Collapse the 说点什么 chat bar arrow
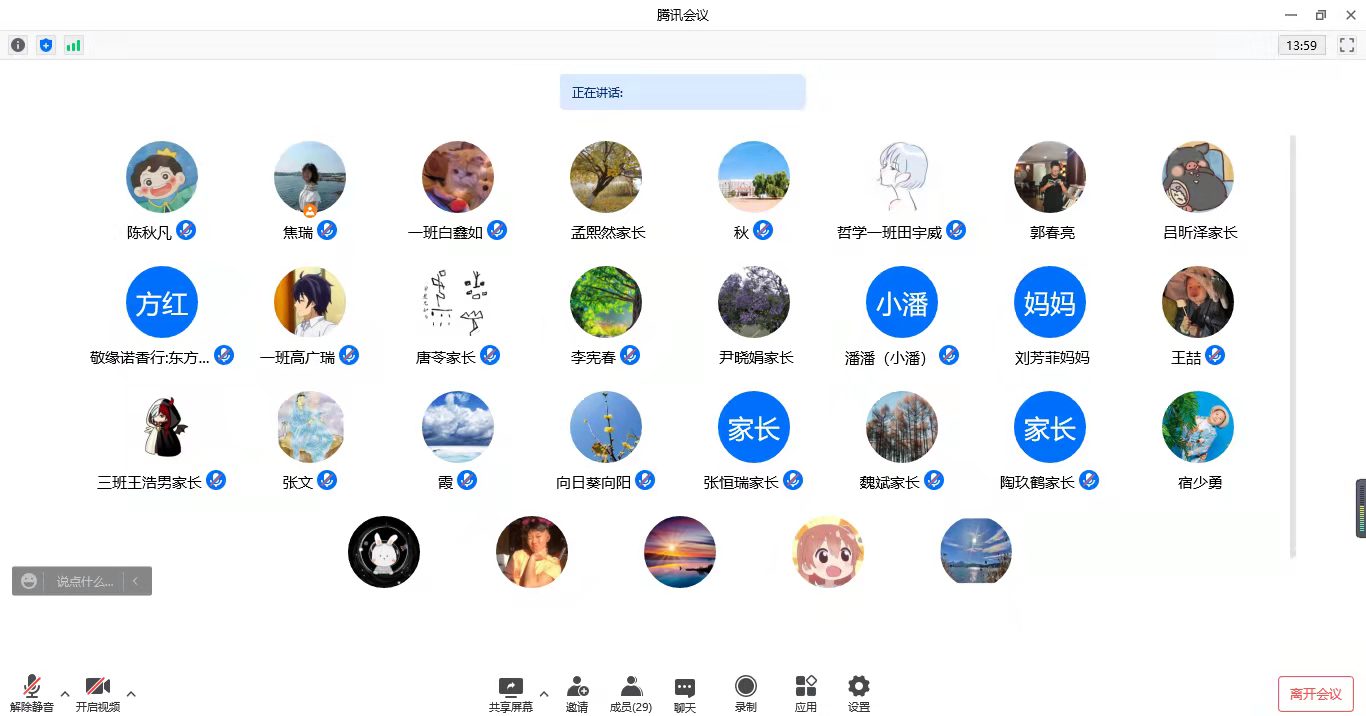Screen dimensions: 1366x716 [x=136, y=581]
